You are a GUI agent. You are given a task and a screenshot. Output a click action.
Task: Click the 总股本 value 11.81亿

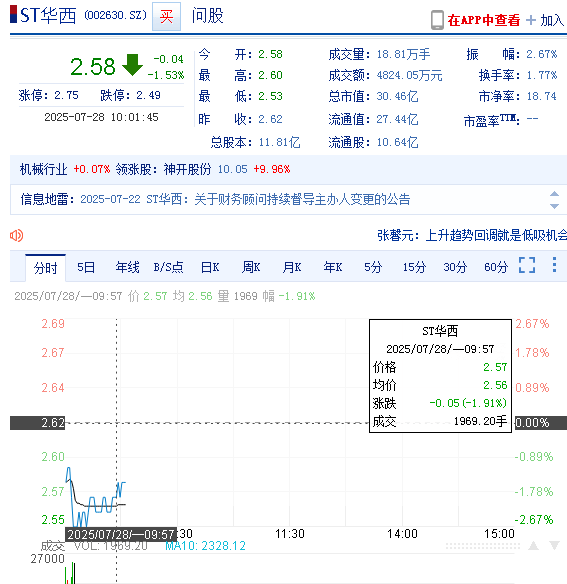pyautogui.click(x=279, y=143)
